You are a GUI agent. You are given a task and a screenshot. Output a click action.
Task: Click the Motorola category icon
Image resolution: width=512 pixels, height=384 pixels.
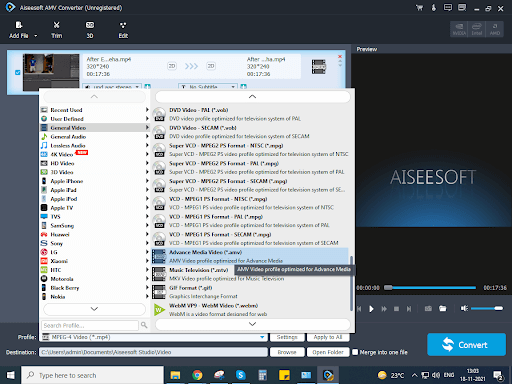tap(44, 279)
